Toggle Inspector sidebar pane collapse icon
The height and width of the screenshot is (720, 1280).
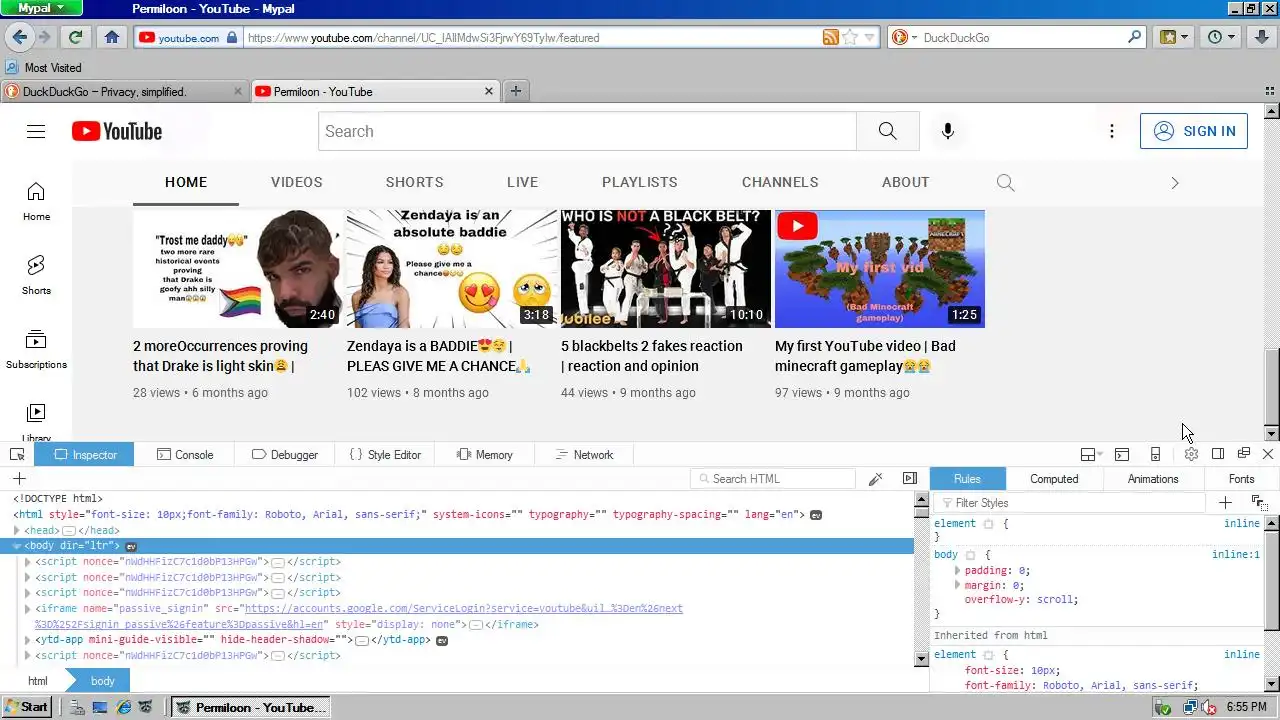(910, 479)
